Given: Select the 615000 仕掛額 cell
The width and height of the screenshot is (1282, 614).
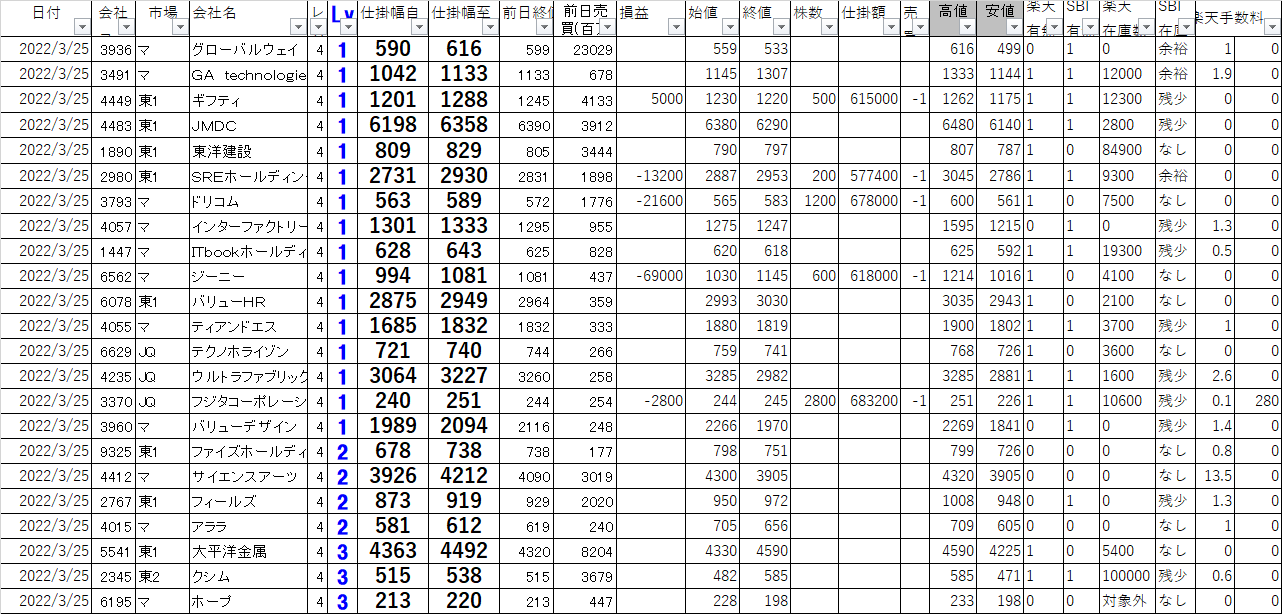Looking at the screenshot, I should click(x=870, y=100).
